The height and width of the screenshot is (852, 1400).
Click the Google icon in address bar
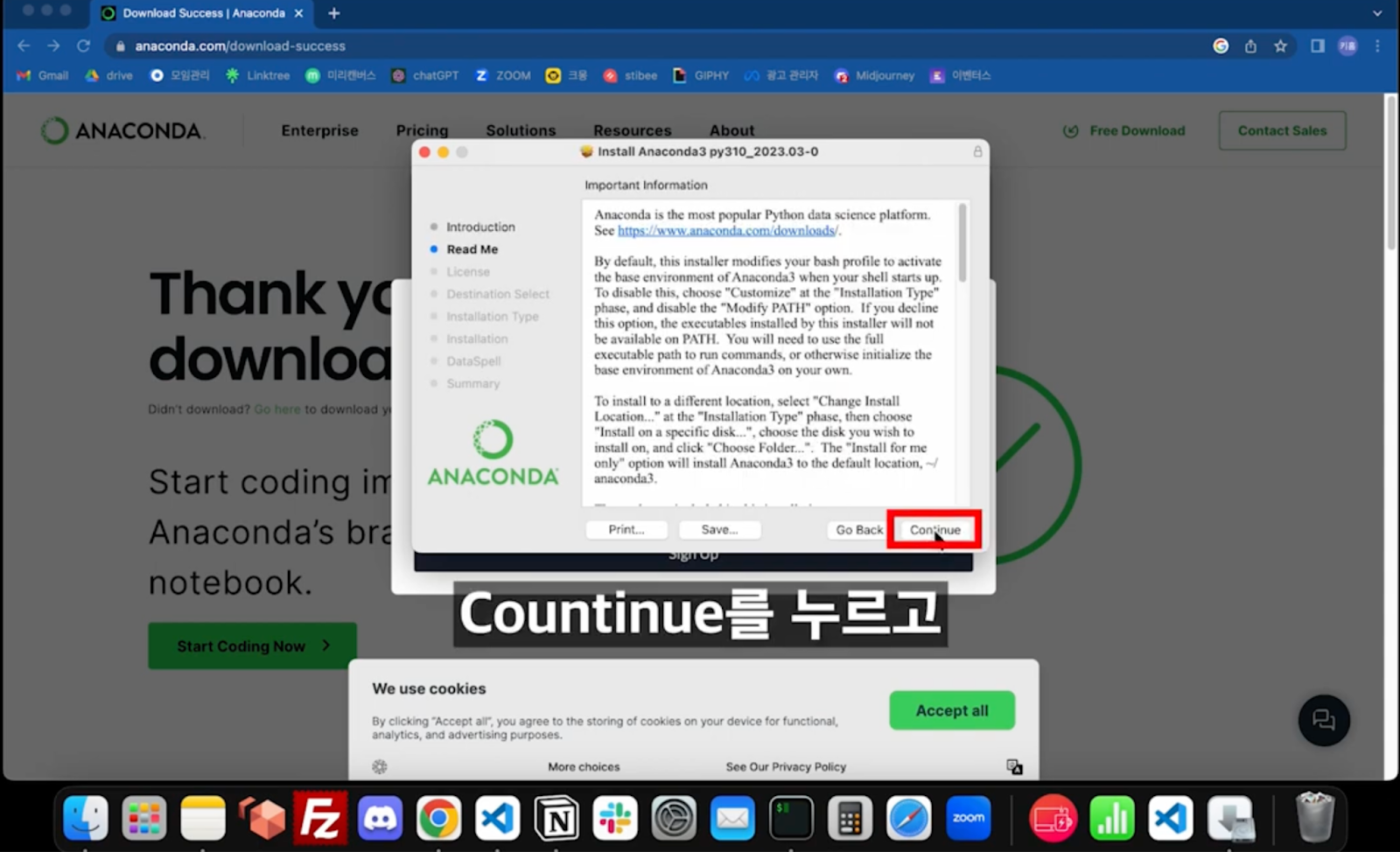(1221, 45)
